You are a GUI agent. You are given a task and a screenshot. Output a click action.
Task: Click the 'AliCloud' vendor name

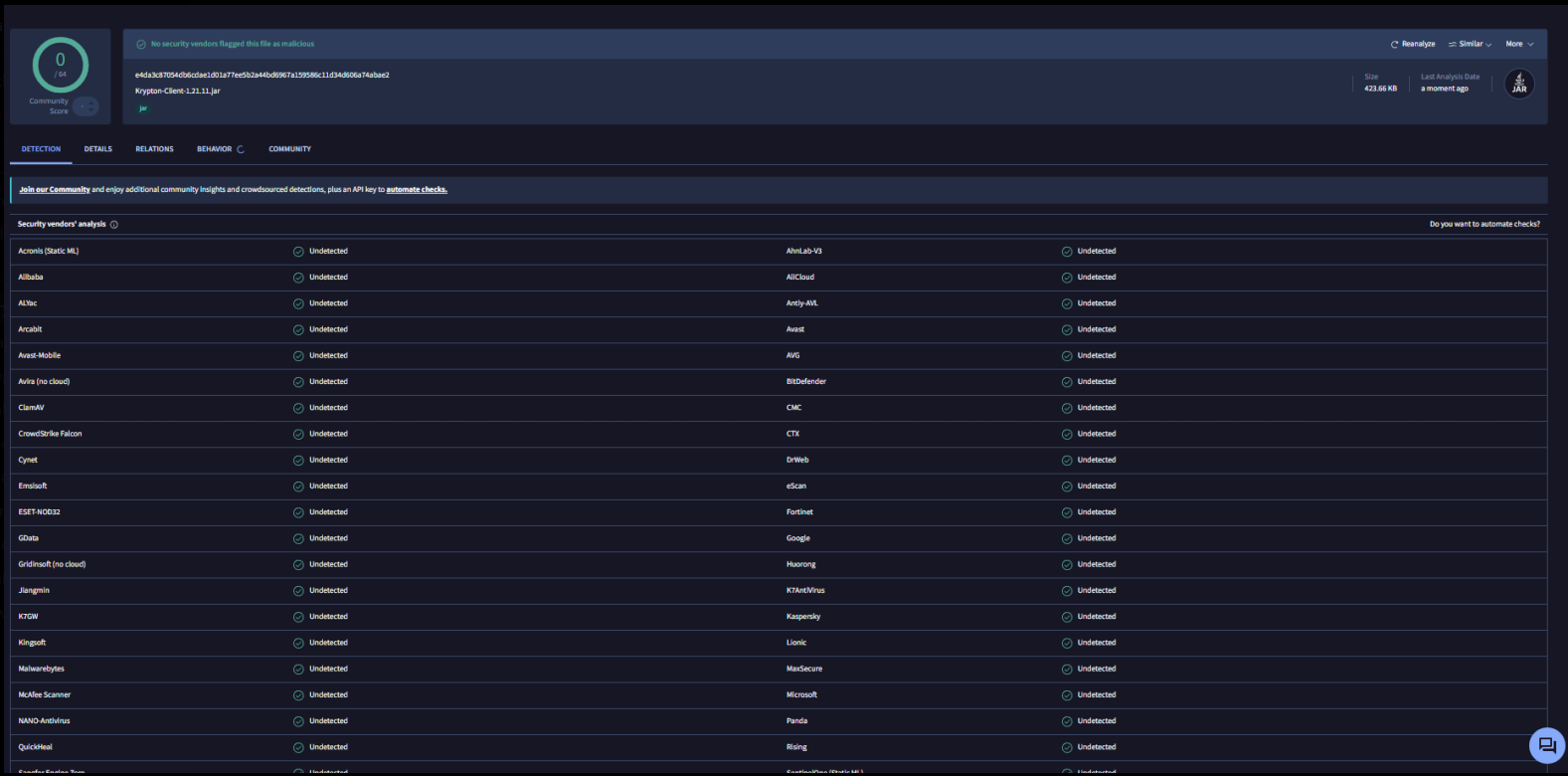click(x=800, y=278)
